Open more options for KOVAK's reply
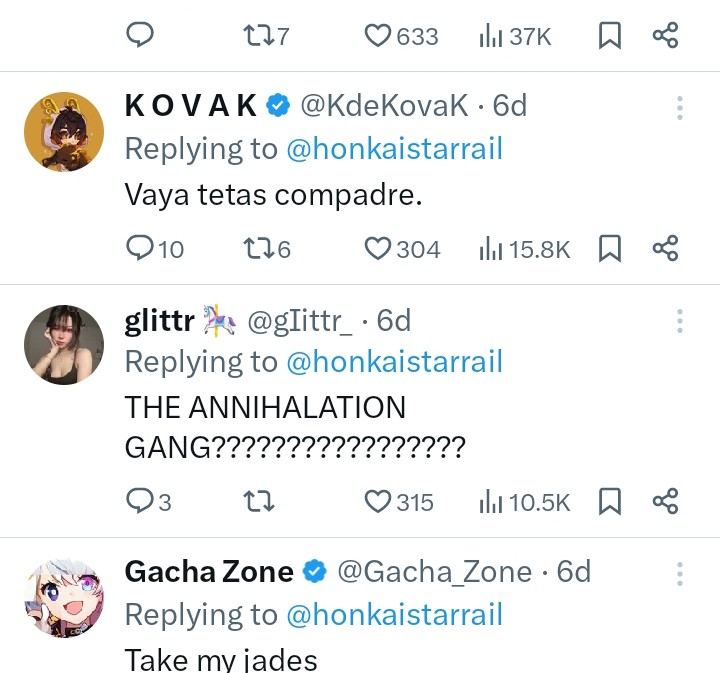 (x=680, y=108)
